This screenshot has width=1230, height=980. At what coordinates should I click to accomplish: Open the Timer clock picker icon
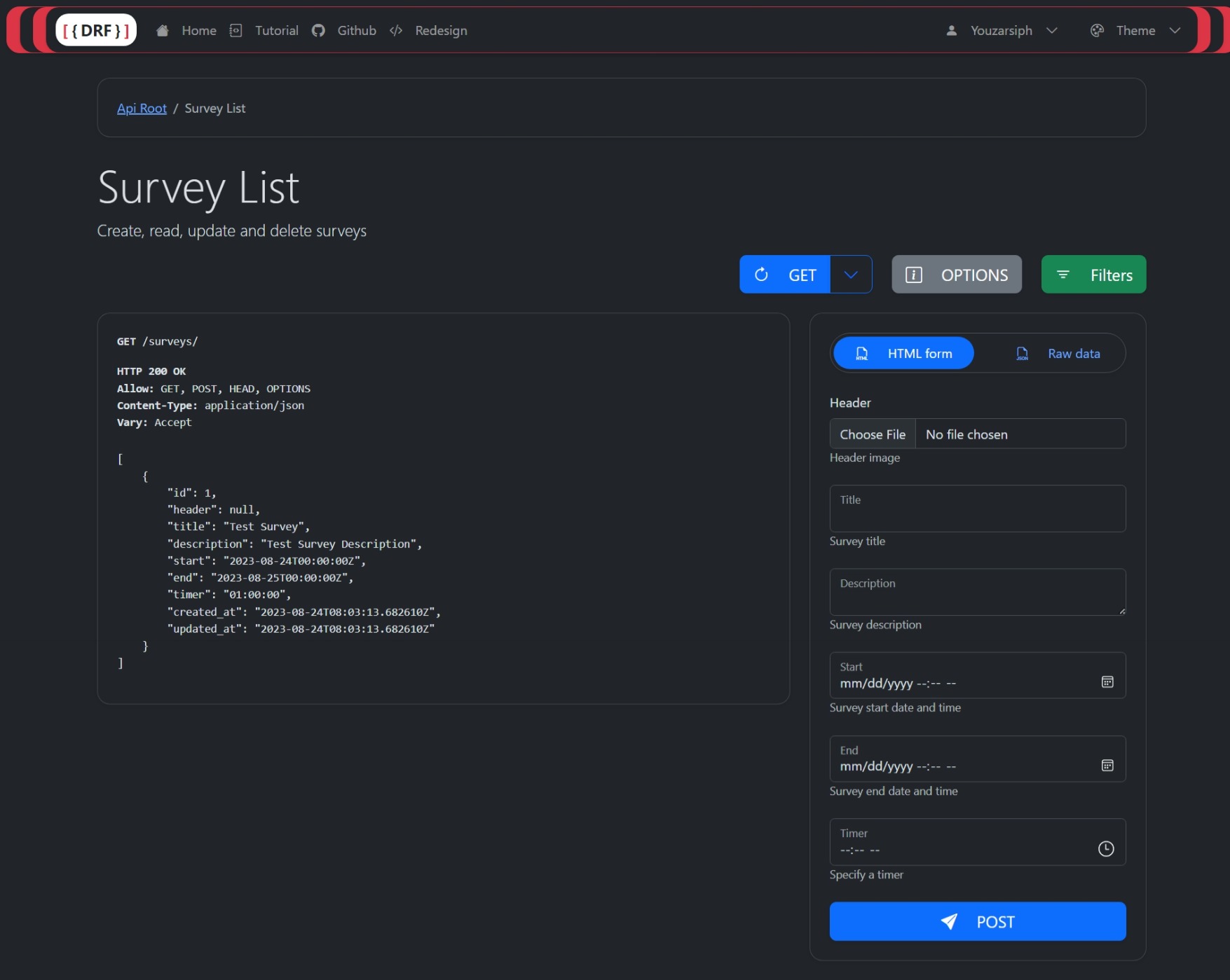tap(1106, 849)
